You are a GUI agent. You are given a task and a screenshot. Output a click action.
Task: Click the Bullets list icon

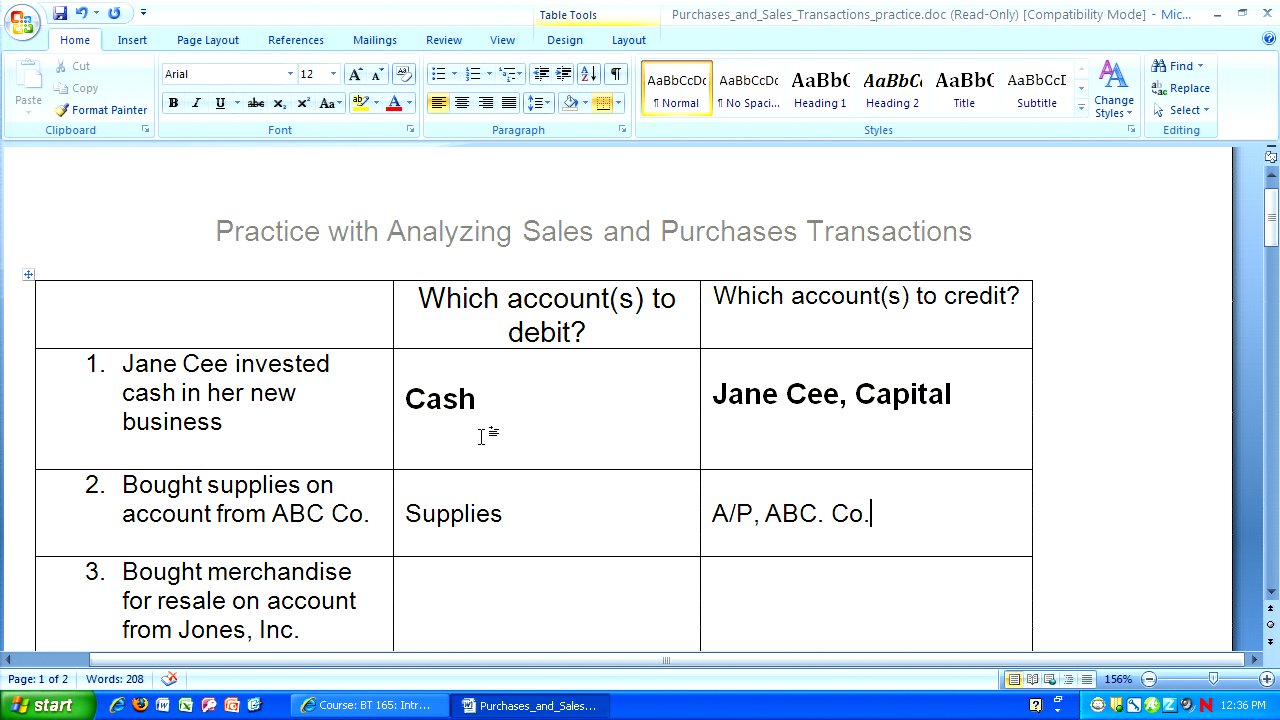click(x=438, y=74)
